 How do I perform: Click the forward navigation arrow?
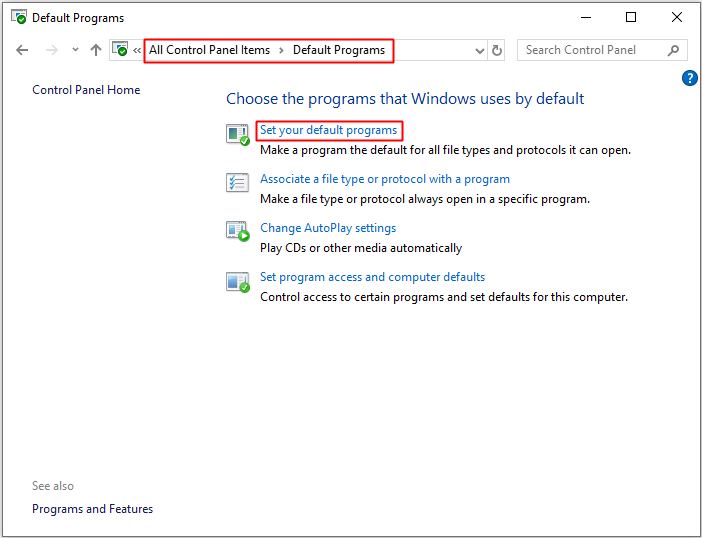coord(52,50)
